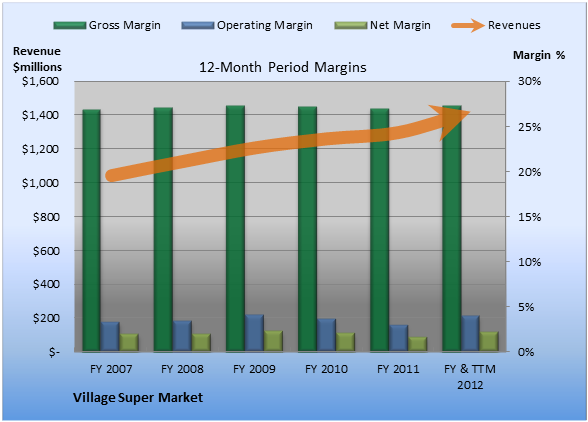The image size is (588, 422).
Task: Click the FY 2008 gross margin bar
Action: [163, 229]
